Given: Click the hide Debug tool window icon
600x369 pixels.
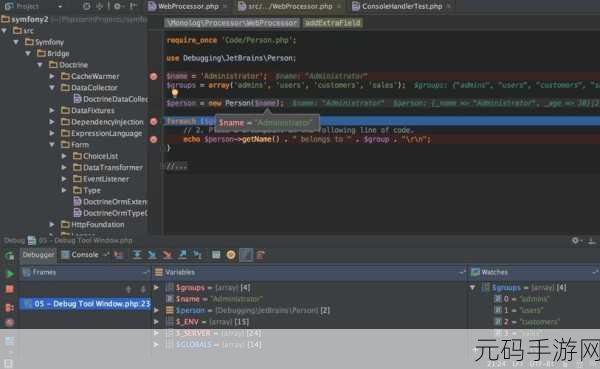Looking at the screenshot, I should 592,241.
